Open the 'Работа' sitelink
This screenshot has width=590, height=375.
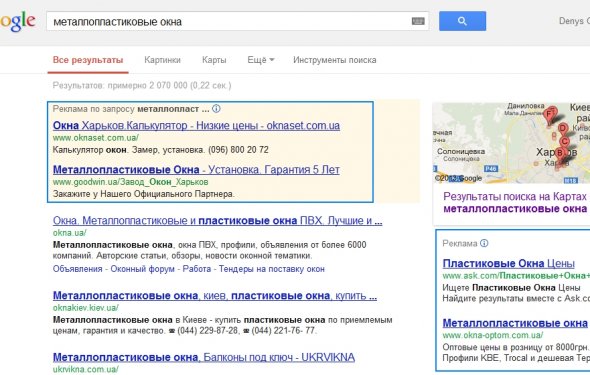coord(197,269)
